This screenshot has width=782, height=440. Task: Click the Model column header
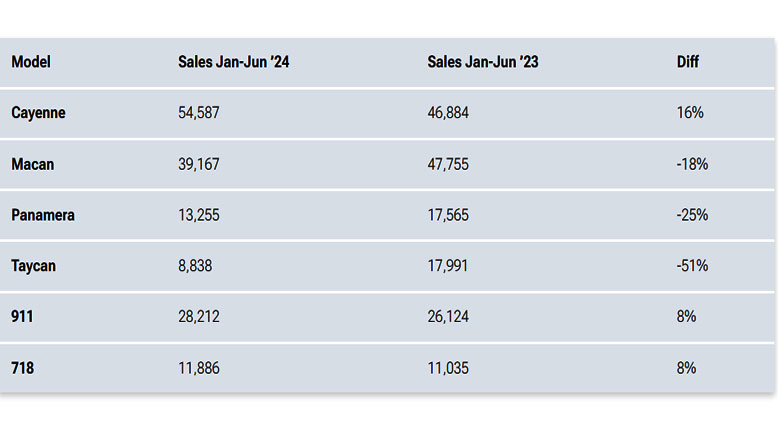tap(31, 62)
